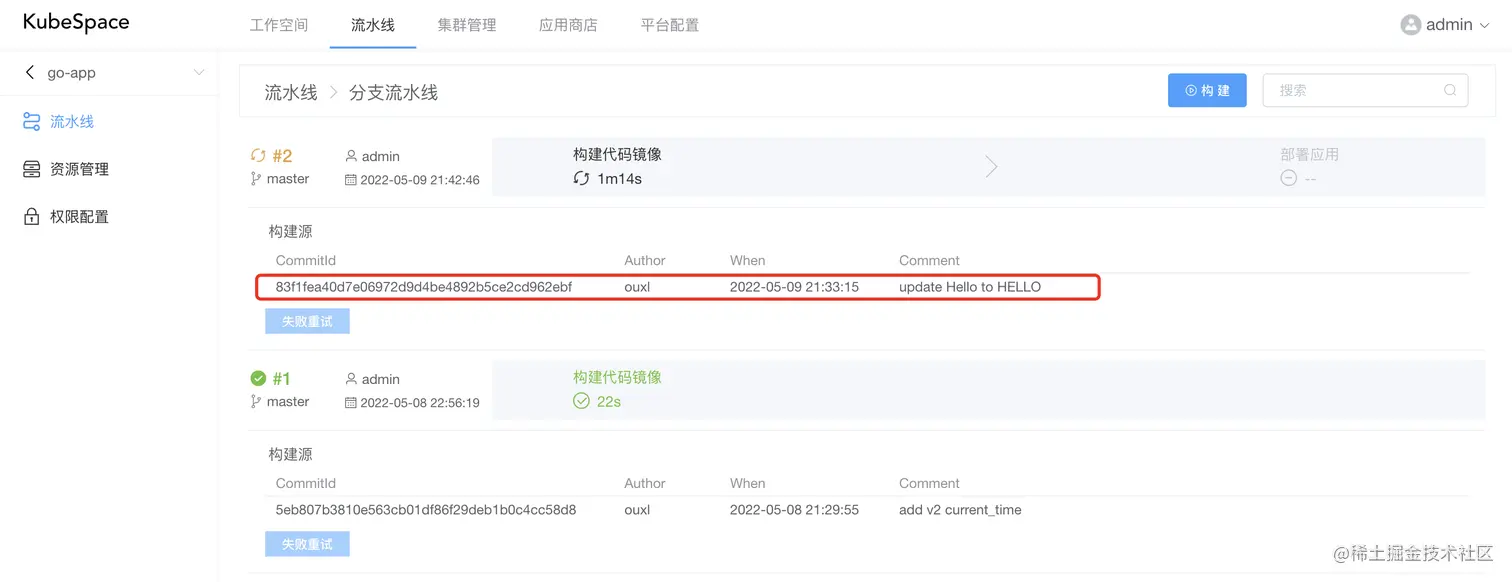This screenshot has height=582, width=1512.
Task: Click the 流水线 sidebar icon
Action: [32, 121]
